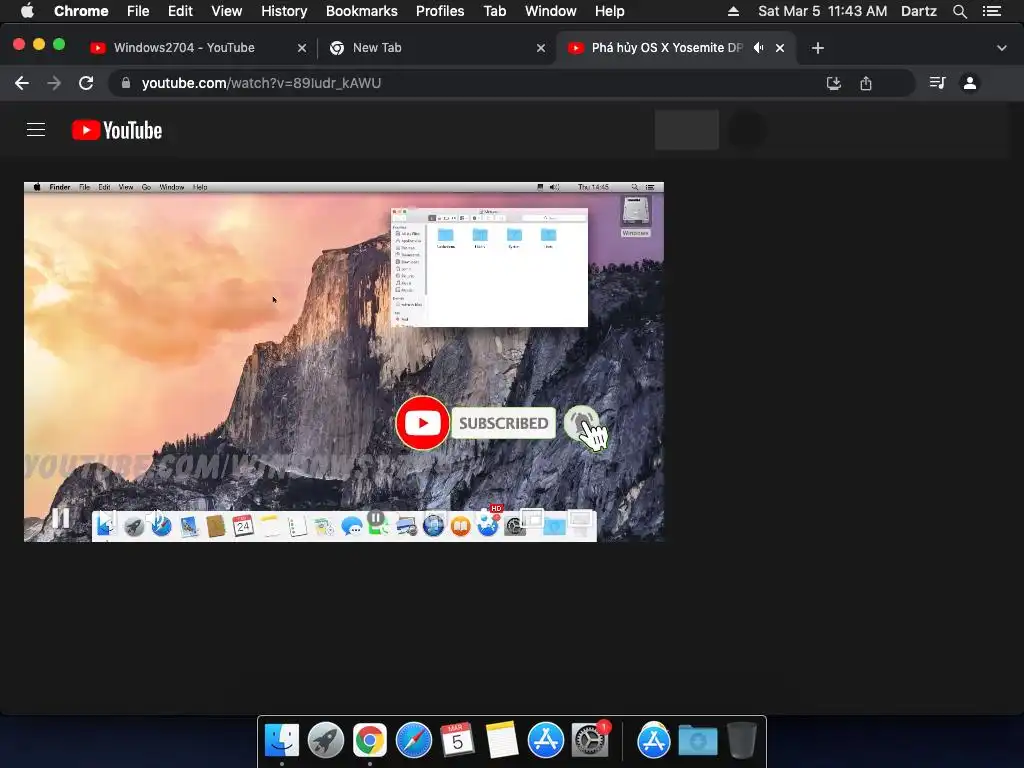The height and width of the screenshot is (768, 1024).
Task: Open the Edit menu
Action: (180, 11)
